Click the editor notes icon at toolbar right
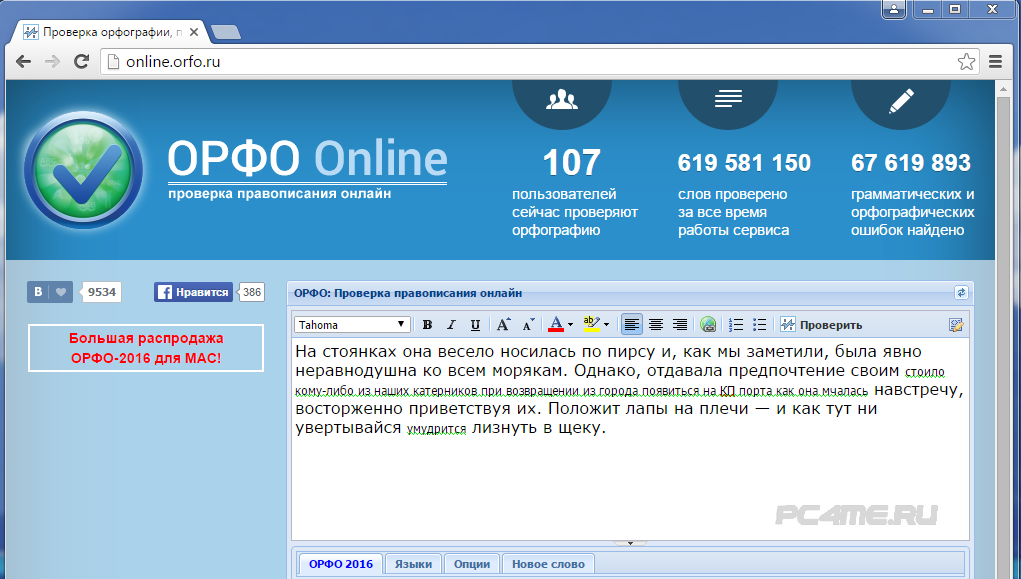 (956, 324)
